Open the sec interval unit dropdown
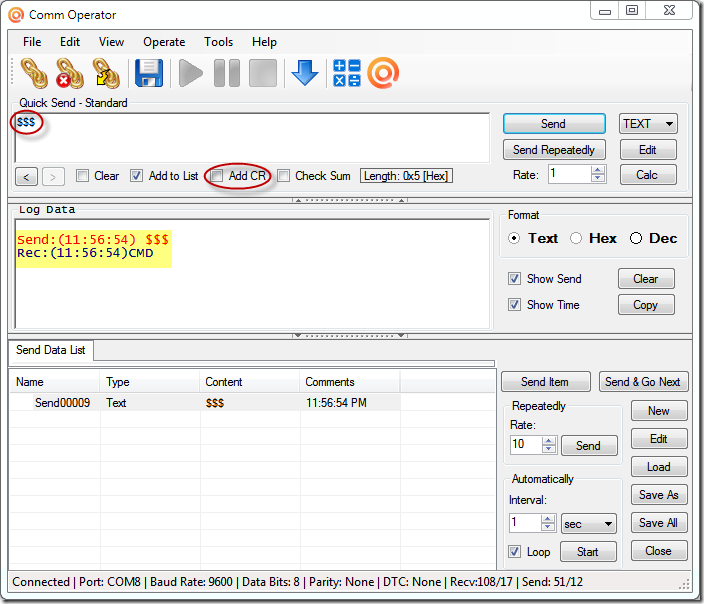The image size is (704, 604). point(589,524)
